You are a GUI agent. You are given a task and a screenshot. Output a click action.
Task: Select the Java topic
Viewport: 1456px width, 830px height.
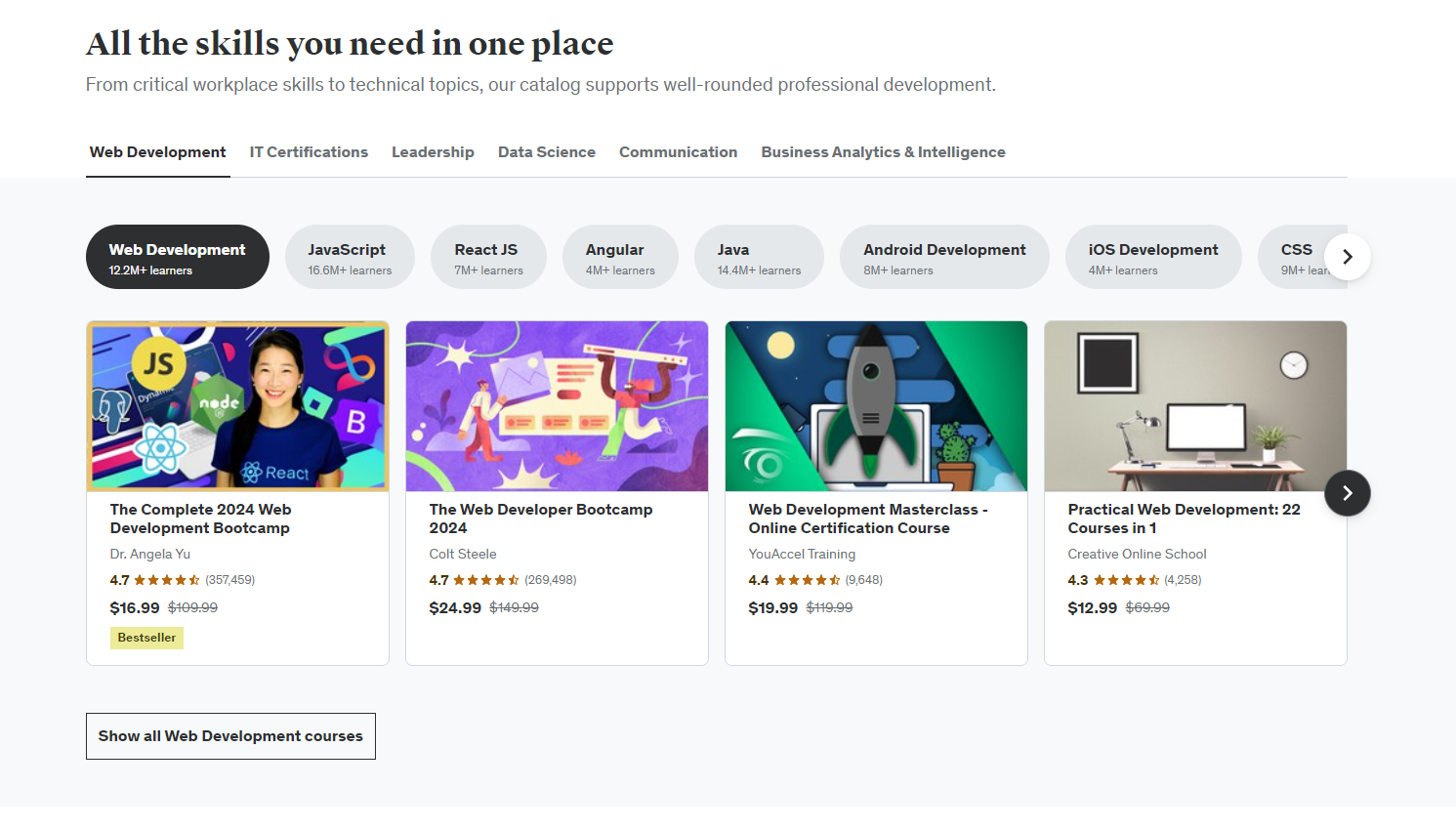759,256
